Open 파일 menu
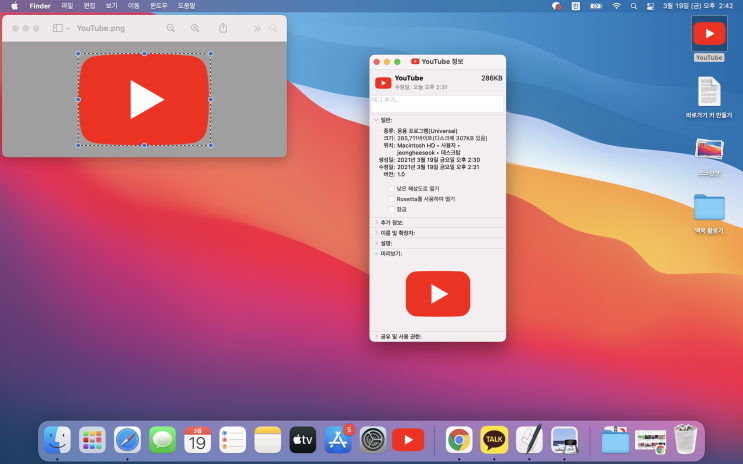The image size is (743, 464). [x=67, y=6]
